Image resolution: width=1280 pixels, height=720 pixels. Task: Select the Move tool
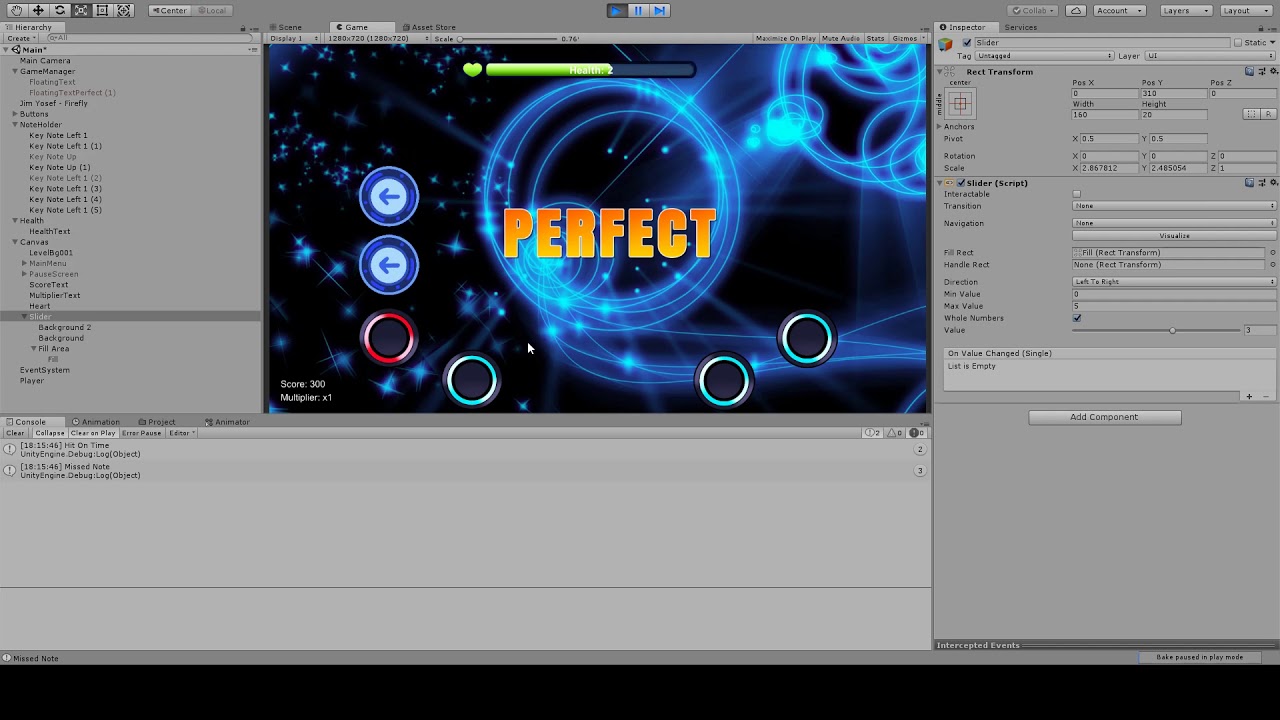tap(37, 10)
